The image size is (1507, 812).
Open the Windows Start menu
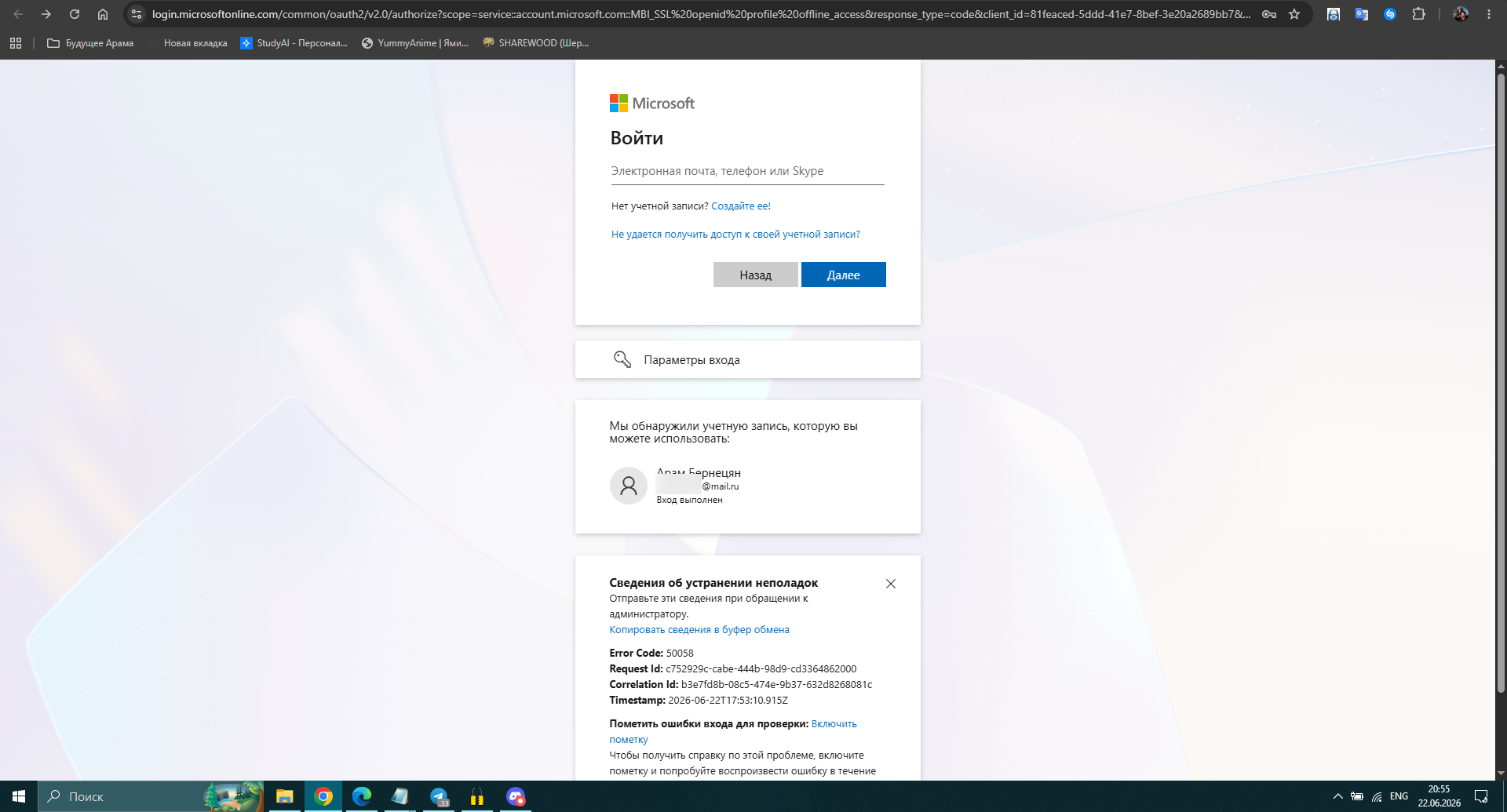(19, 796)
